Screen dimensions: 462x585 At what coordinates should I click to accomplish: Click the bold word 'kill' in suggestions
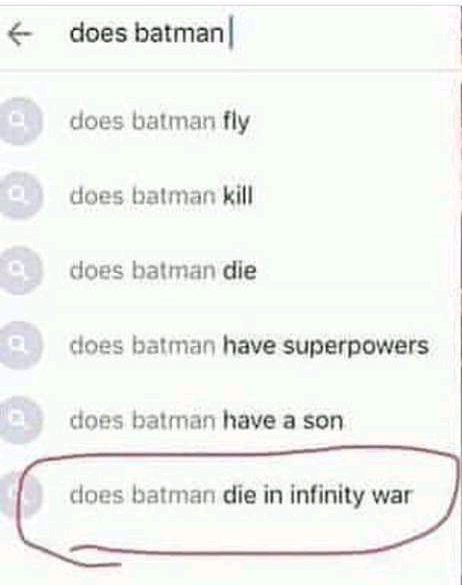click(x=238, y=196)
